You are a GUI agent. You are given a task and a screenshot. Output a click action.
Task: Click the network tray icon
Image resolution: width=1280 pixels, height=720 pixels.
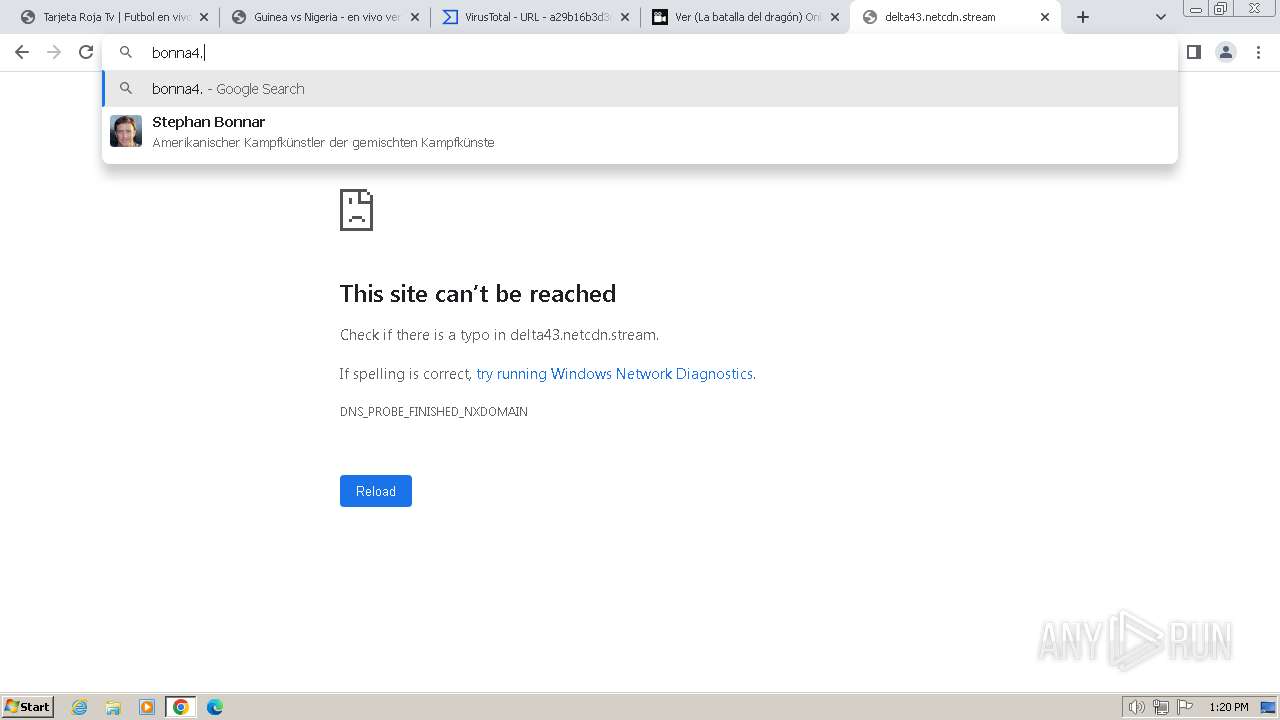click(1161, 707)
